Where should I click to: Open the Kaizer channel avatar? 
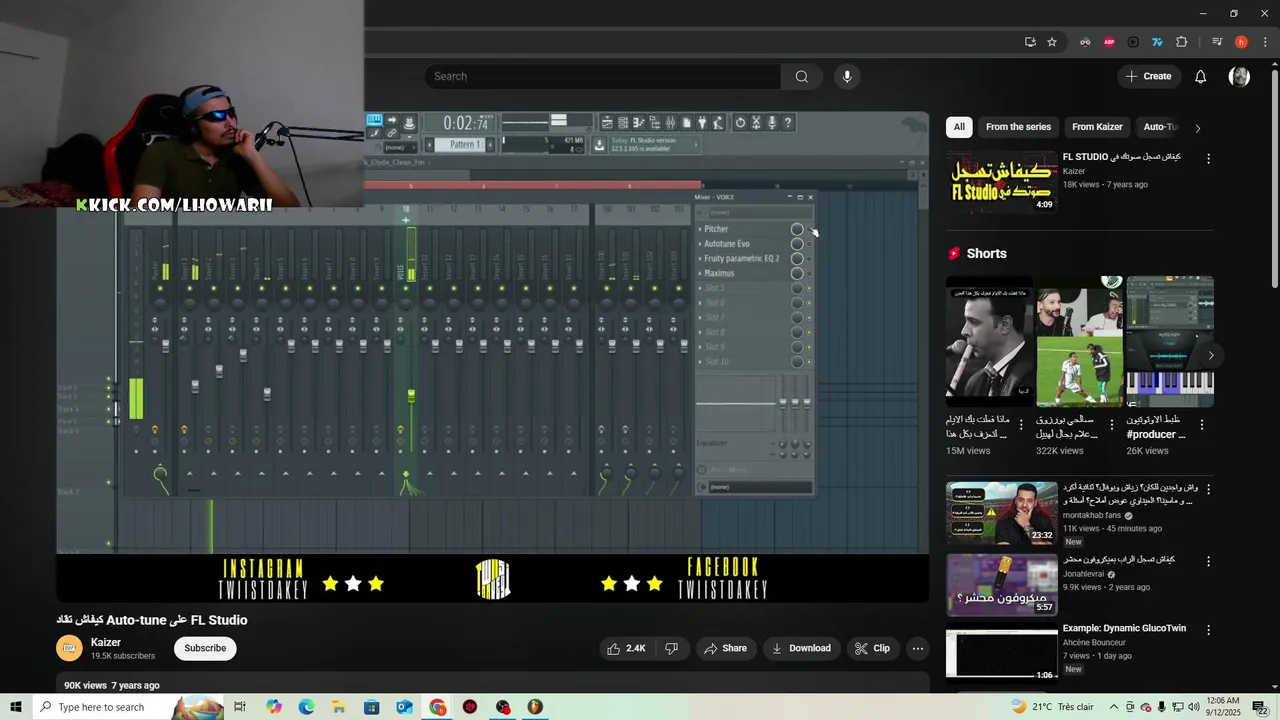click(69, 648)
